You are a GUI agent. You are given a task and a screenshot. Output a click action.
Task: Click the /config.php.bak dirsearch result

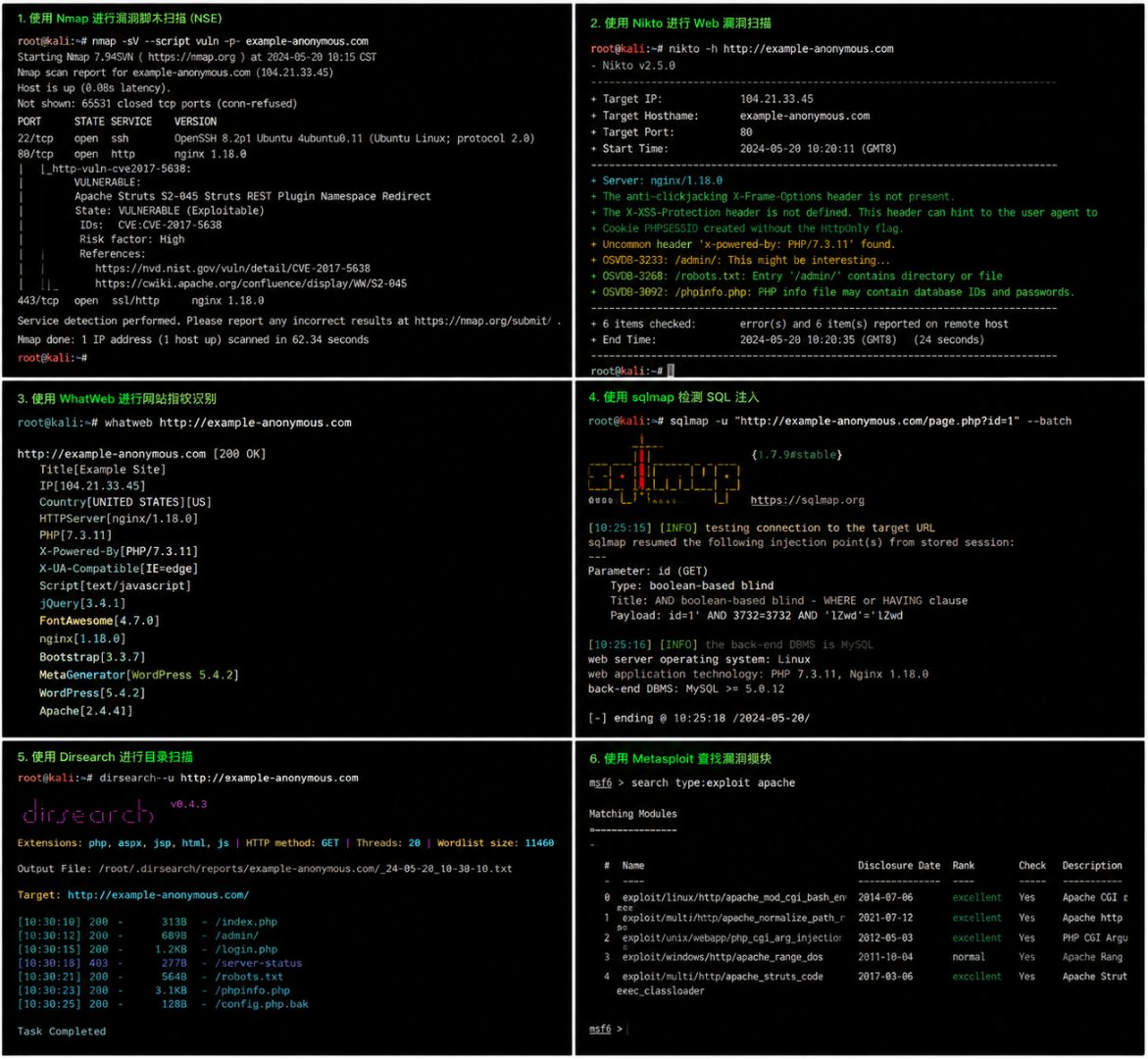[x=164, y=1004]
